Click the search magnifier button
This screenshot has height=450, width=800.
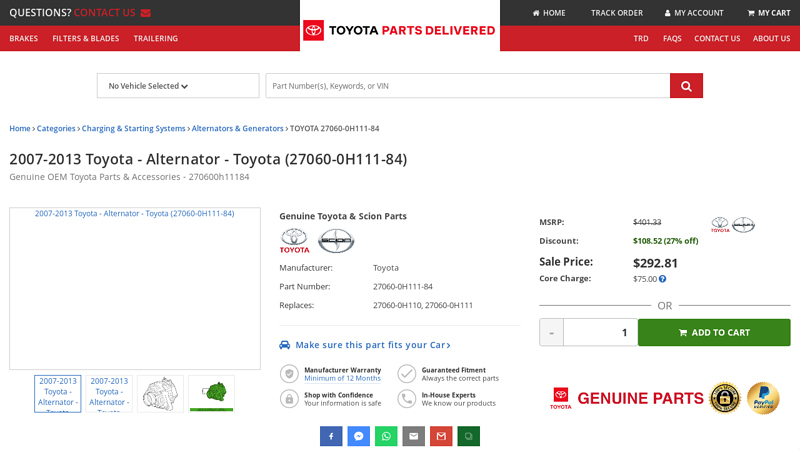686,86
